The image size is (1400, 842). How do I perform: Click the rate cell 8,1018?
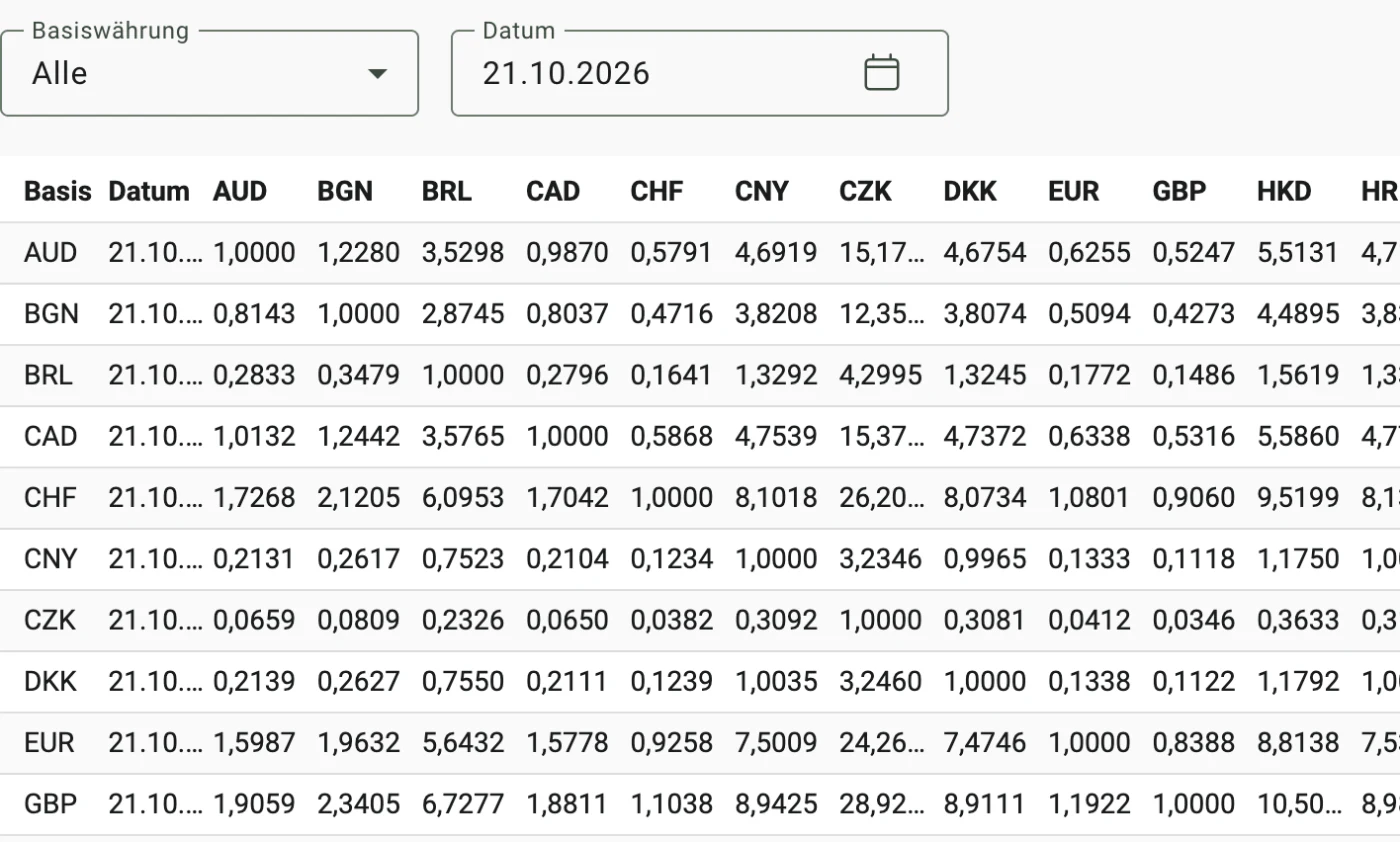[776, 497]
